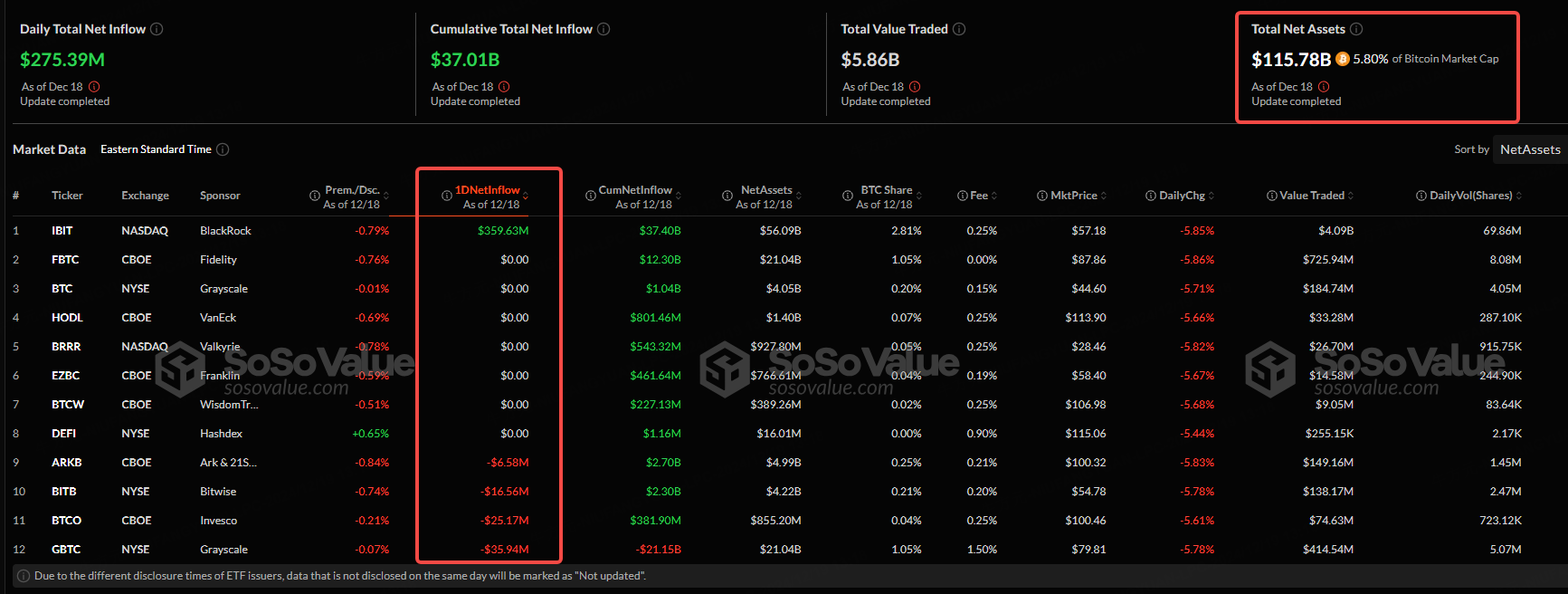The image size is (1568, 594).
Task: Open the BTCO ticker row
Action: [x=784, y=521]
